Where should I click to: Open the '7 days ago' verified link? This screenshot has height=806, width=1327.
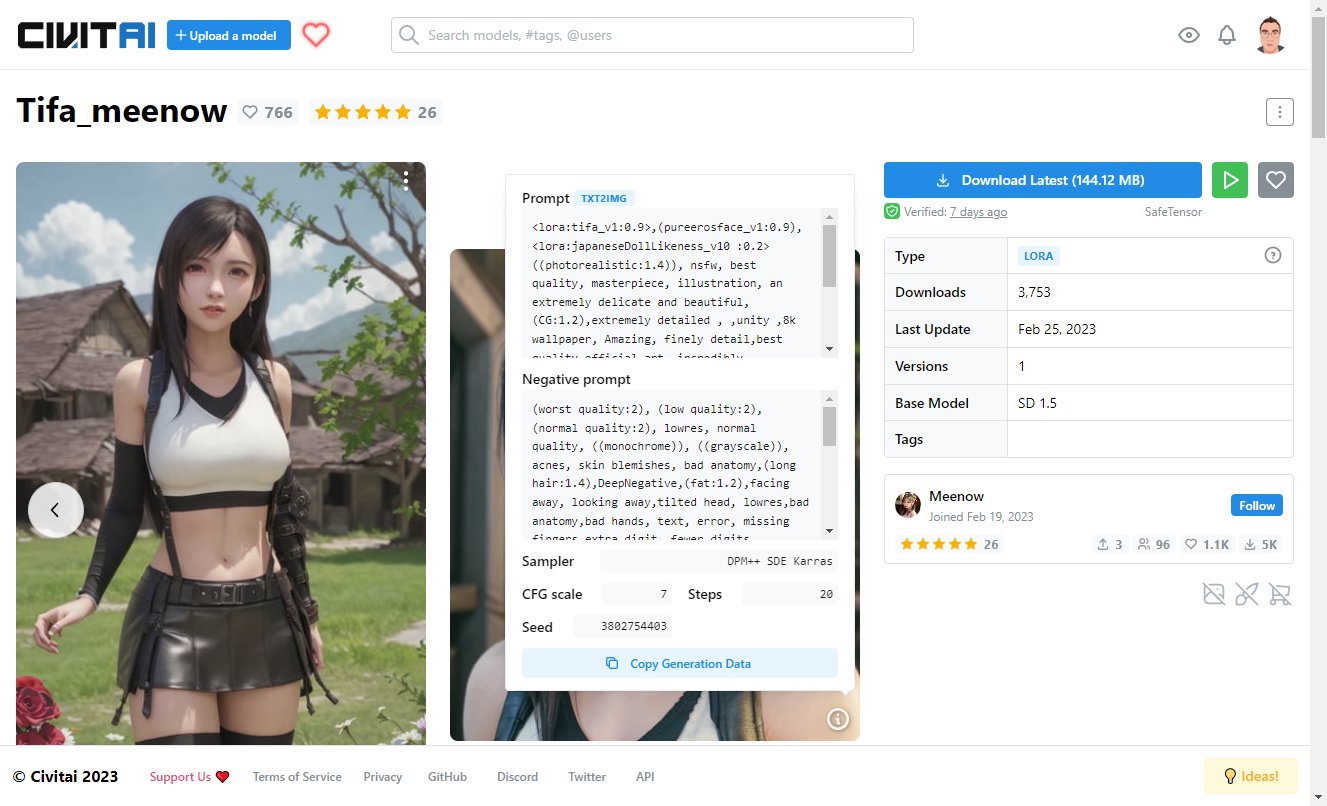pyautogui.click(x=978, y=212)
